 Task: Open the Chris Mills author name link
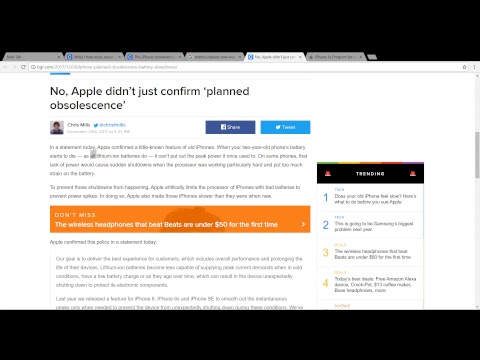click(79, 125)
